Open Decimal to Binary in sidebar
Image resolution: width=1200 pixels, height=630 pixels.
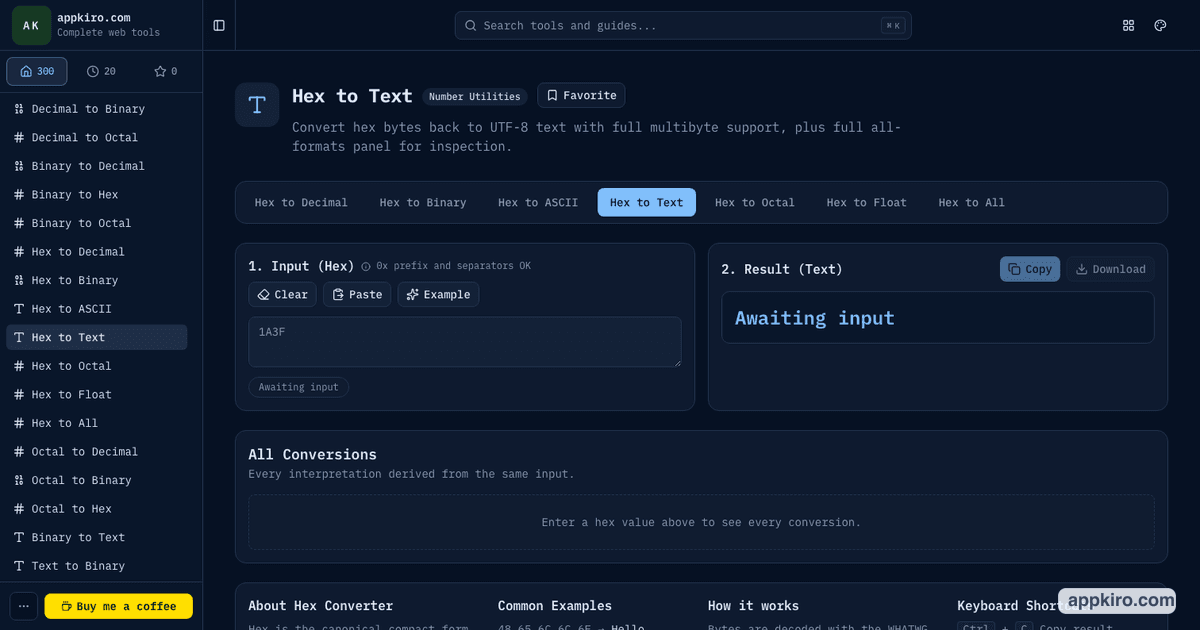97,109
